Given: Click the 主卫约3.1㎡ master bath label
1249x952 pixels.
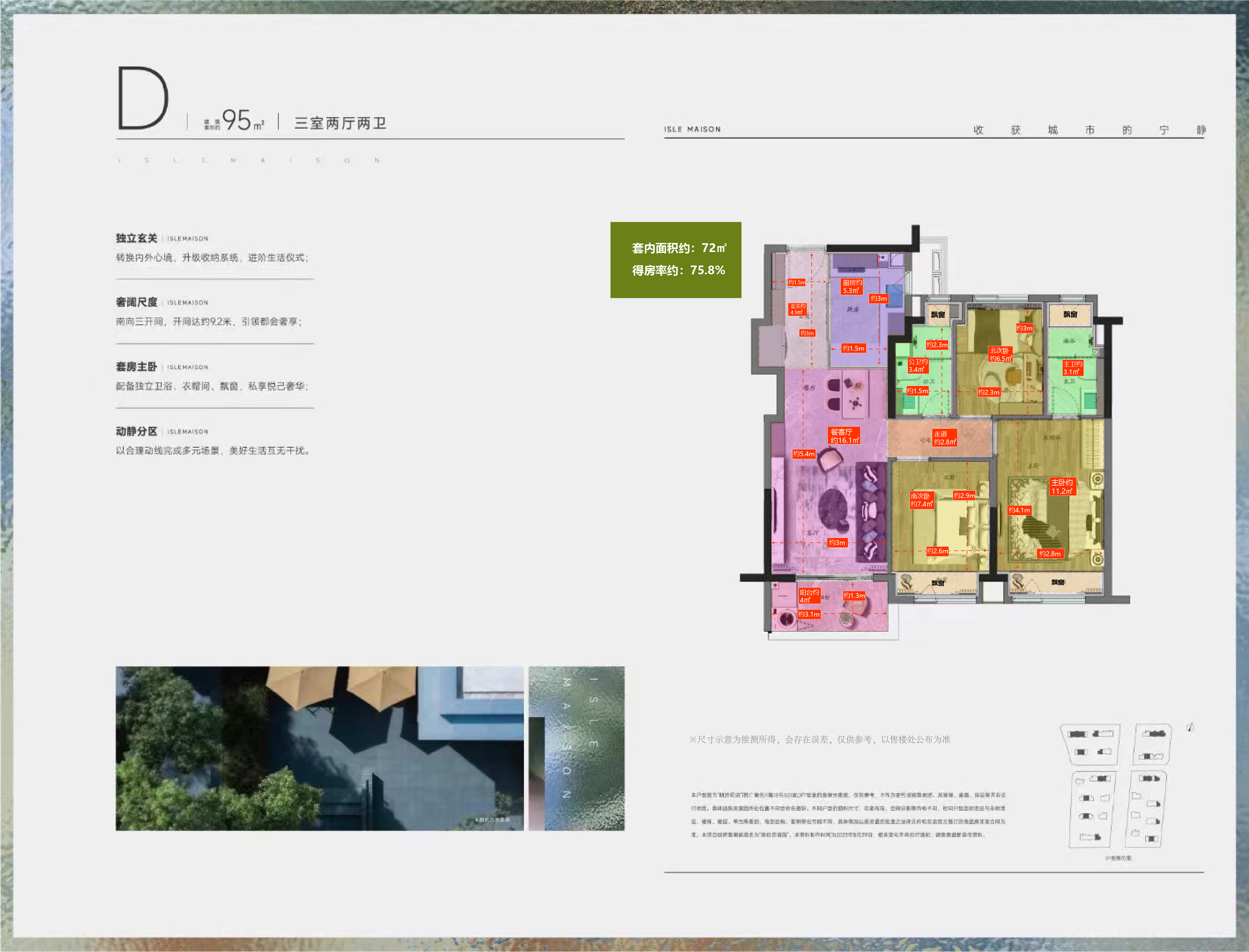Looking at the screenshot, I should [x=1072, y=368].
